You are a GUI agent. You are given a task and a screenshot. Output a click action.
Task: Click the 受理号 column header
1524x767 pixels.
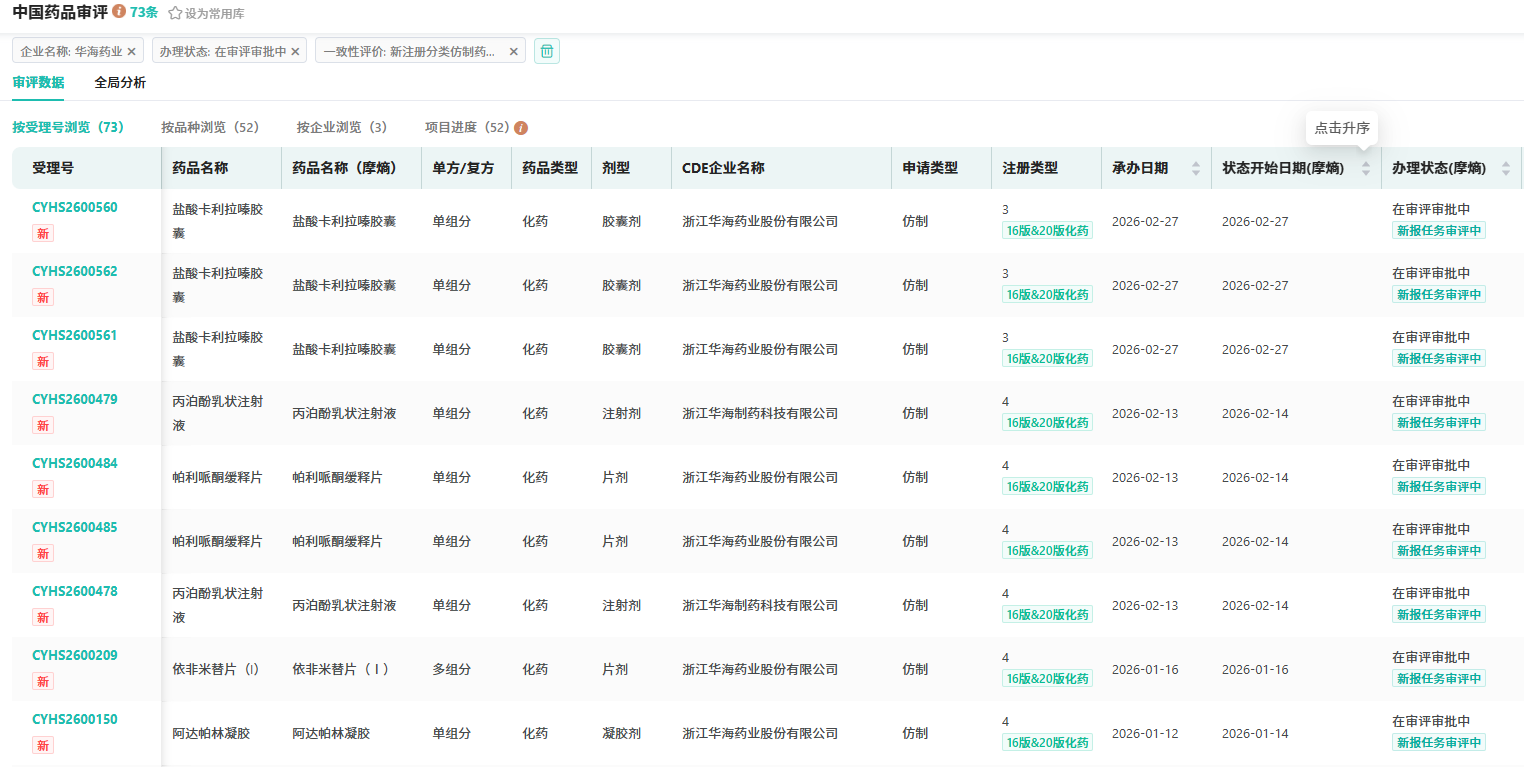(x=53, y=168)
